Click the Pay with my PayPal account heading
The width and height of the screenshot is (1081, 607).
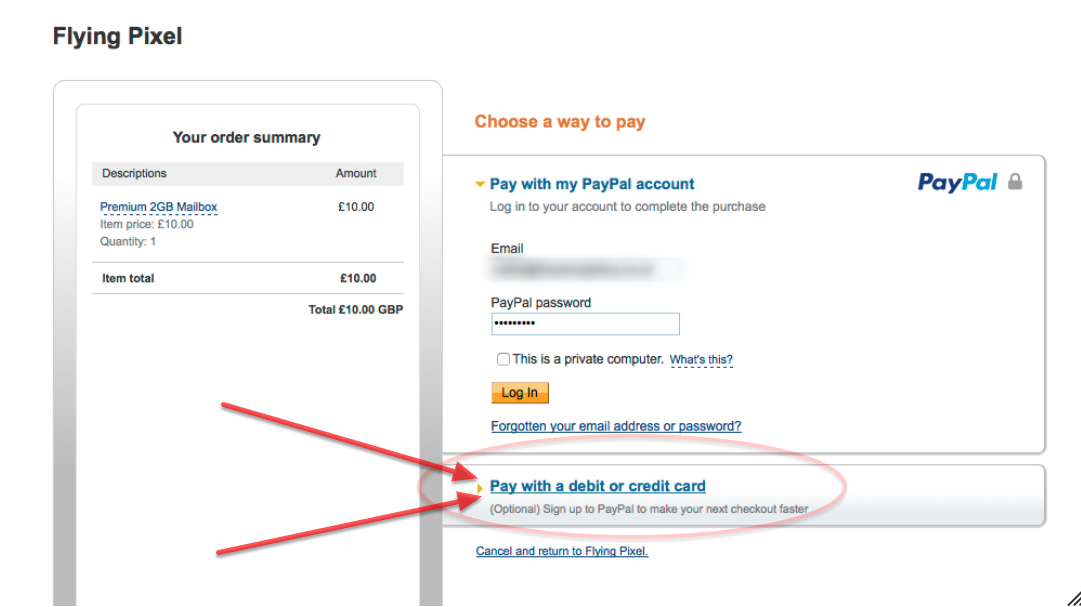(x=592, y=184)
